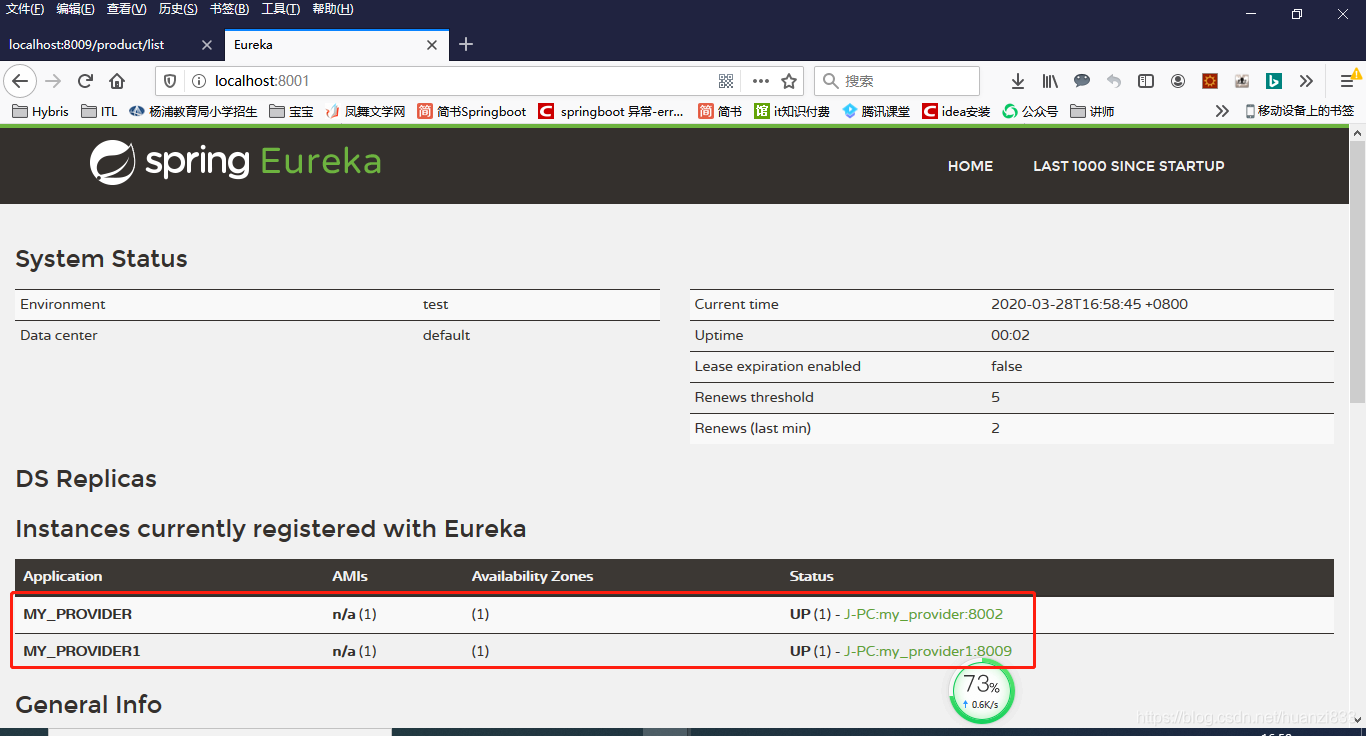The image size is (1366, 736).
Task: Open the 简书 bookmark
Action: (x=720, y=111)
